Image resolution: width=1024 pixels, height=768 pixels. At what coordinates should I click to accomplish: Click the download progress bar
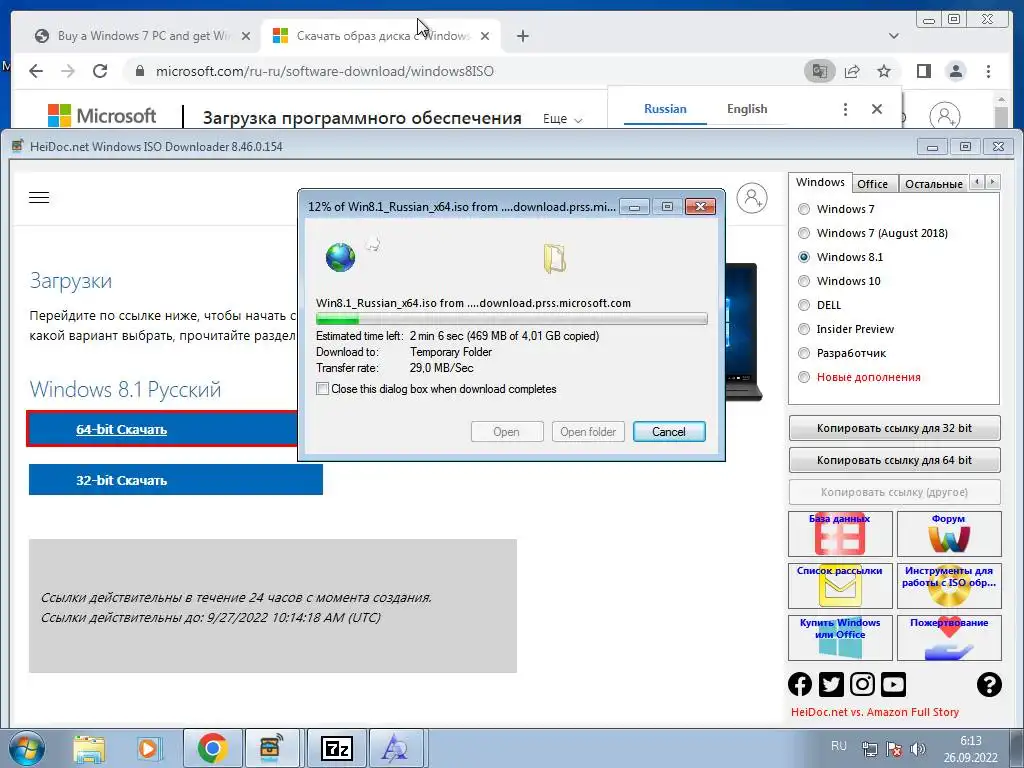coord(511,319)
